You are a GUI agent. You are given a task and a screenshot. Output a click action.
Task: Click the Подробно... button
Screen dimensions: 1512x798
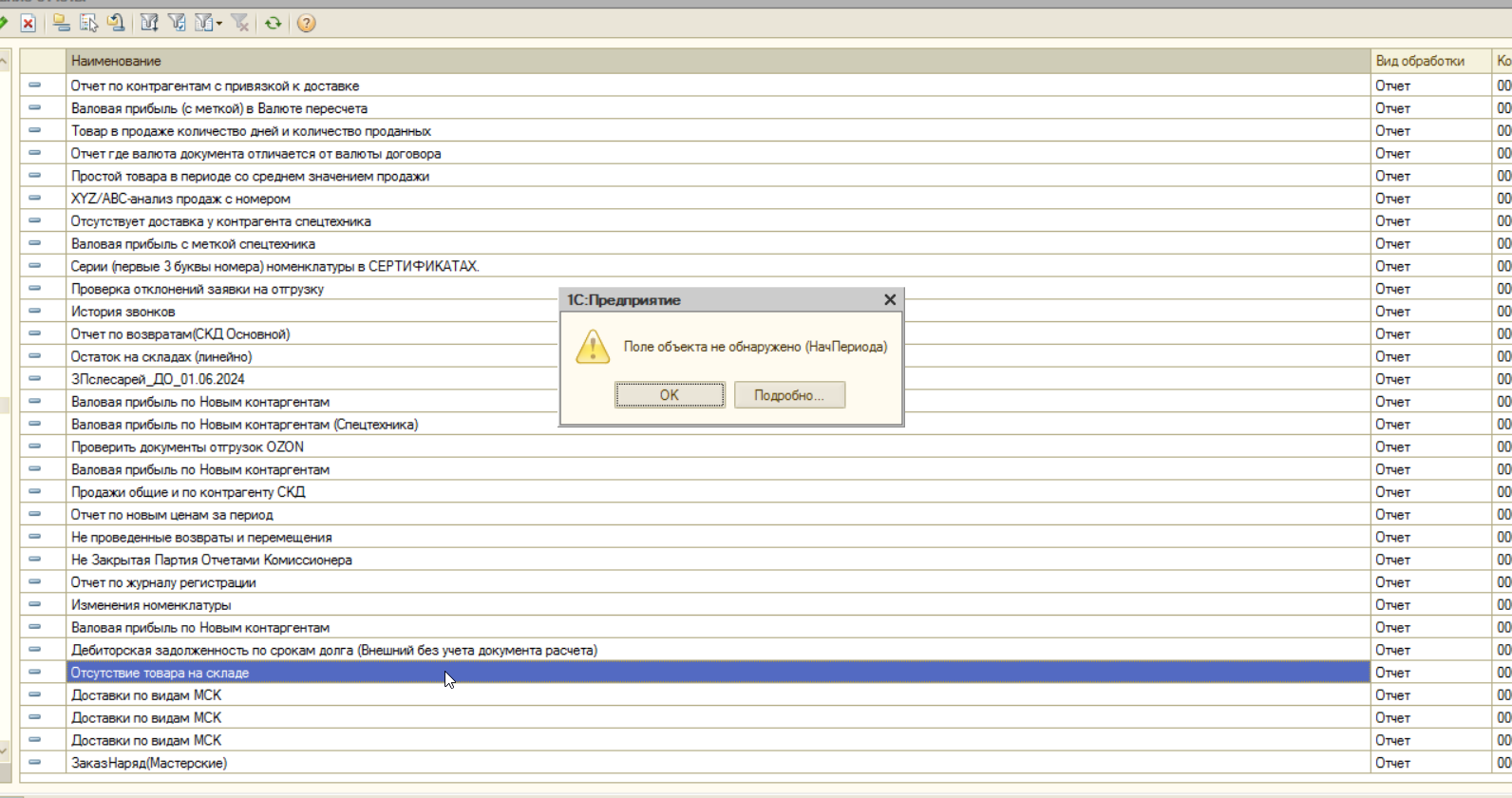pyautogui.click(x=789, y=395)
